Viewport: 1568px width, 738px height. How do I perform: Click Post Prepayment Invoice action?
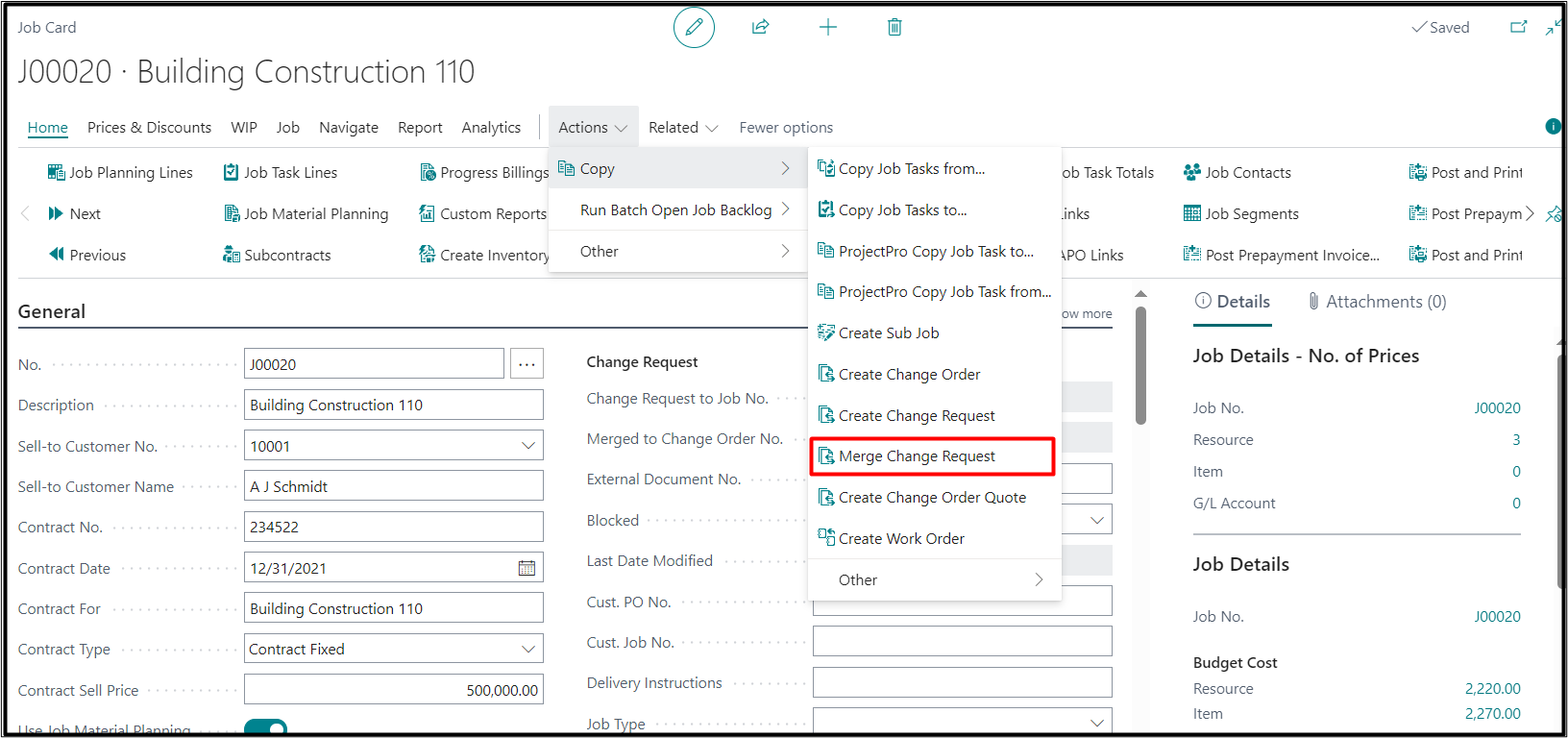[x=1282, y=255]
